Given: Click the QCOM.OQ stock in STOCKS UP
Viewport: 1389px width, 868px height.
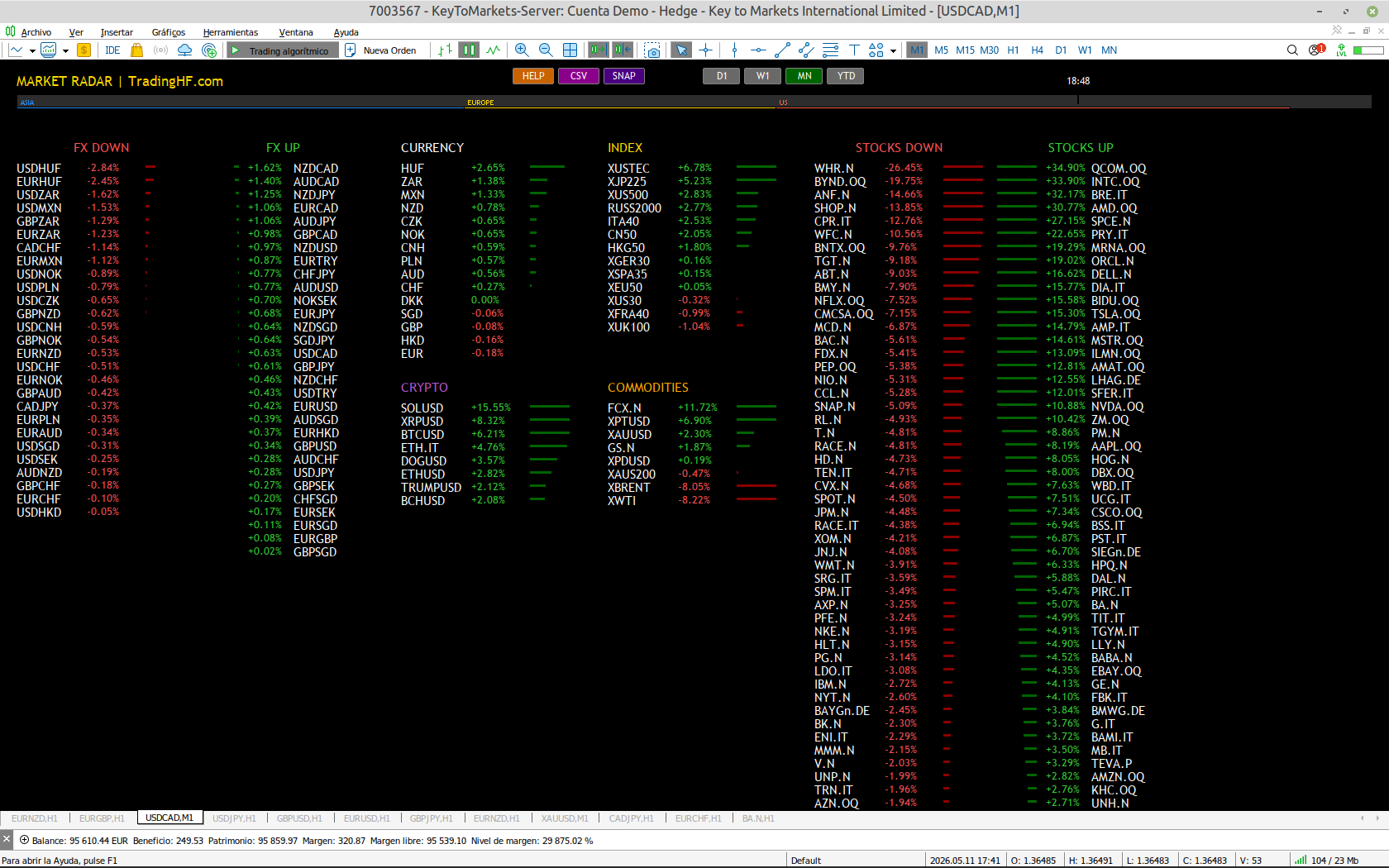Looking at the screenshot, I should pos(1119,169).
